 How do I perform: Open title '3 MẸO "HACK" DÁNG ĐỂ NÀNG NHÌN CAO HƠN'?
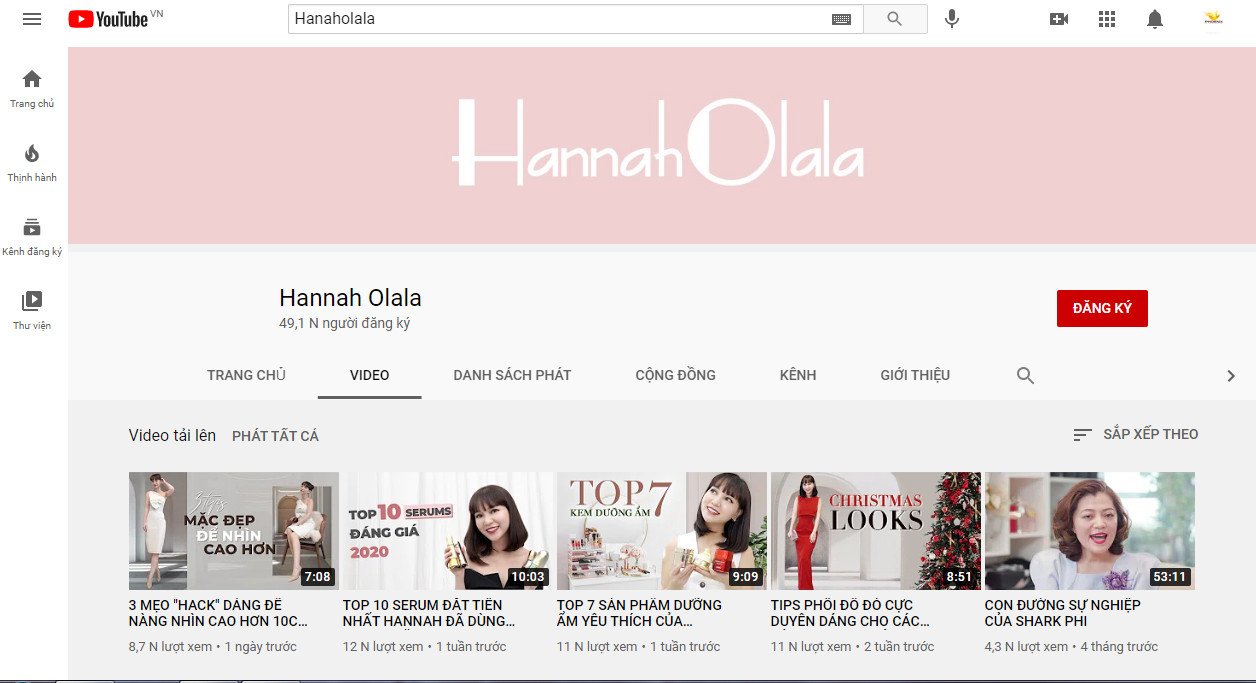(219, 613)
